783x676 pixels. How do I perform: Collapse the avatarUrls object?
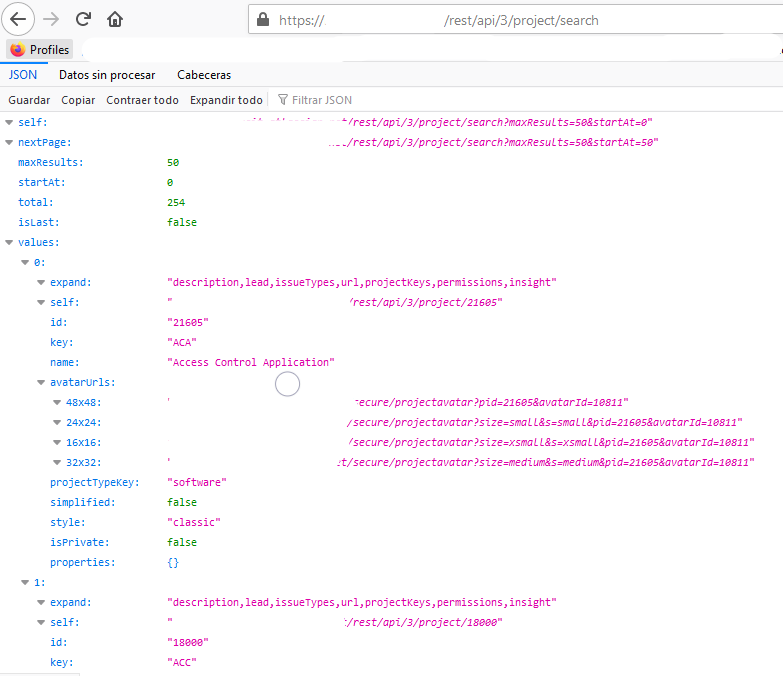41,382
